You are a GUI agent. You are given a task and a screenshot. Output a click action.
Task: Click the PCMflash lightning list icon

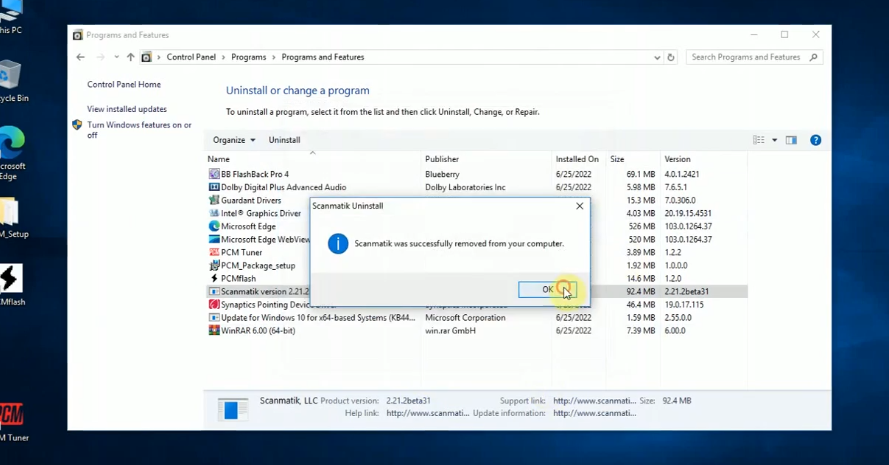click(214, 278)
